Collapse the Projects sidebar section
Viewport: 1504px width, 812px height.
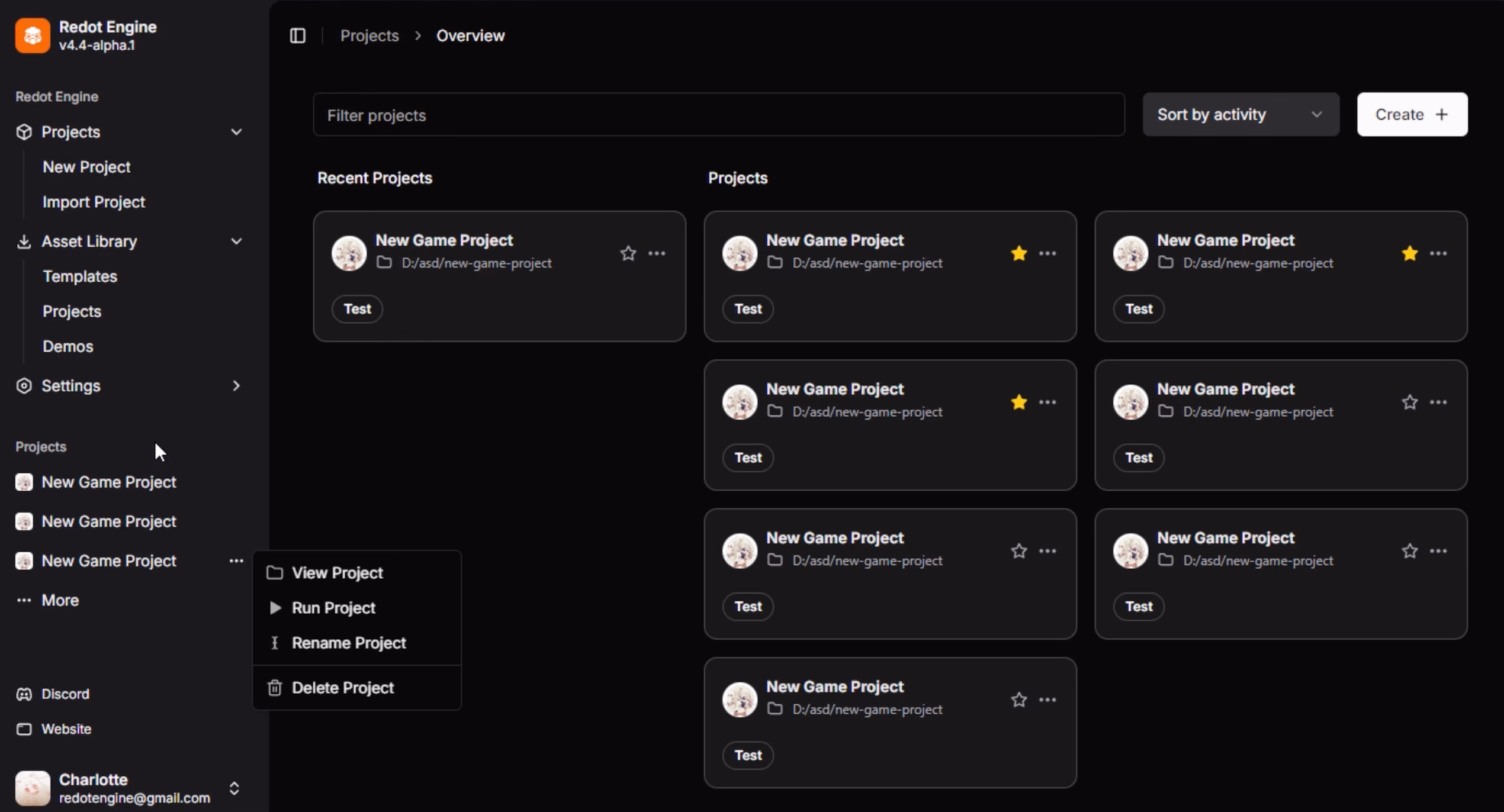(x=236, y=131)
